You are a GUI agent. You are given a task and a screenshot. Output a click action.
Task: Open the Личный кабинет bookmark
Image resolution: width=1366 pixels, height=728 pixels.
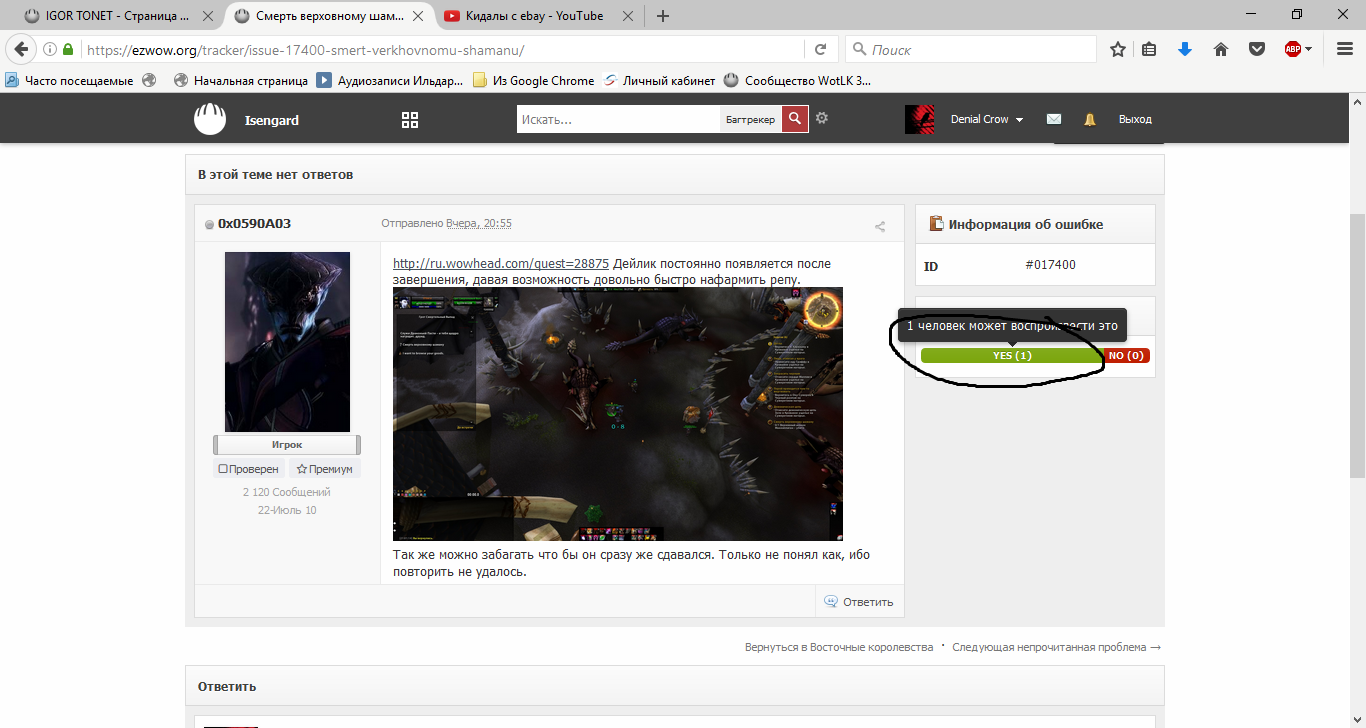pyautogui.click(x=659, y=81)
